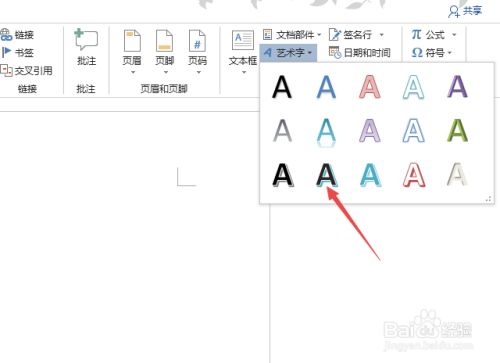
Task: Expand the 文本框 dropdown arrow
Action: pyautogui.click(x=244, y=72)
